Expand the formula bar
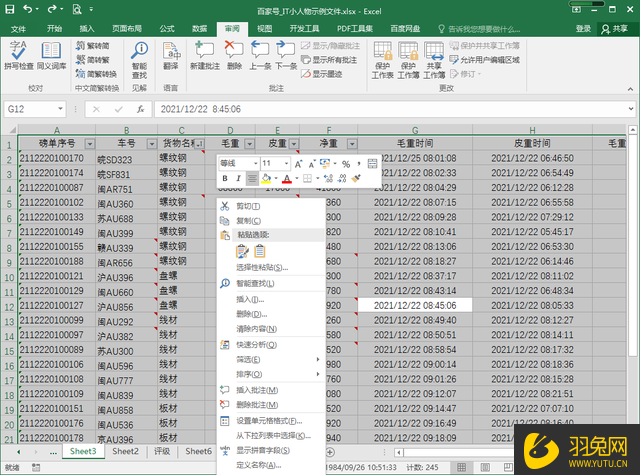 631,109
